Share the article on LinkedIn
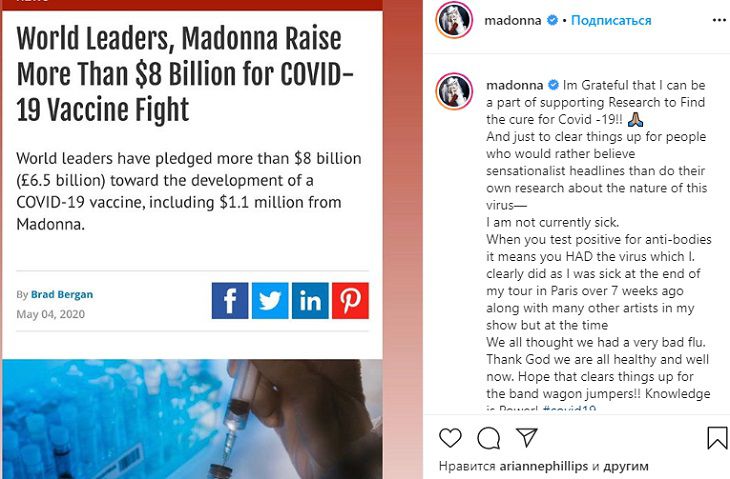Screen dimensions: 730x479 pyautogui.click(x=310, y=301)
